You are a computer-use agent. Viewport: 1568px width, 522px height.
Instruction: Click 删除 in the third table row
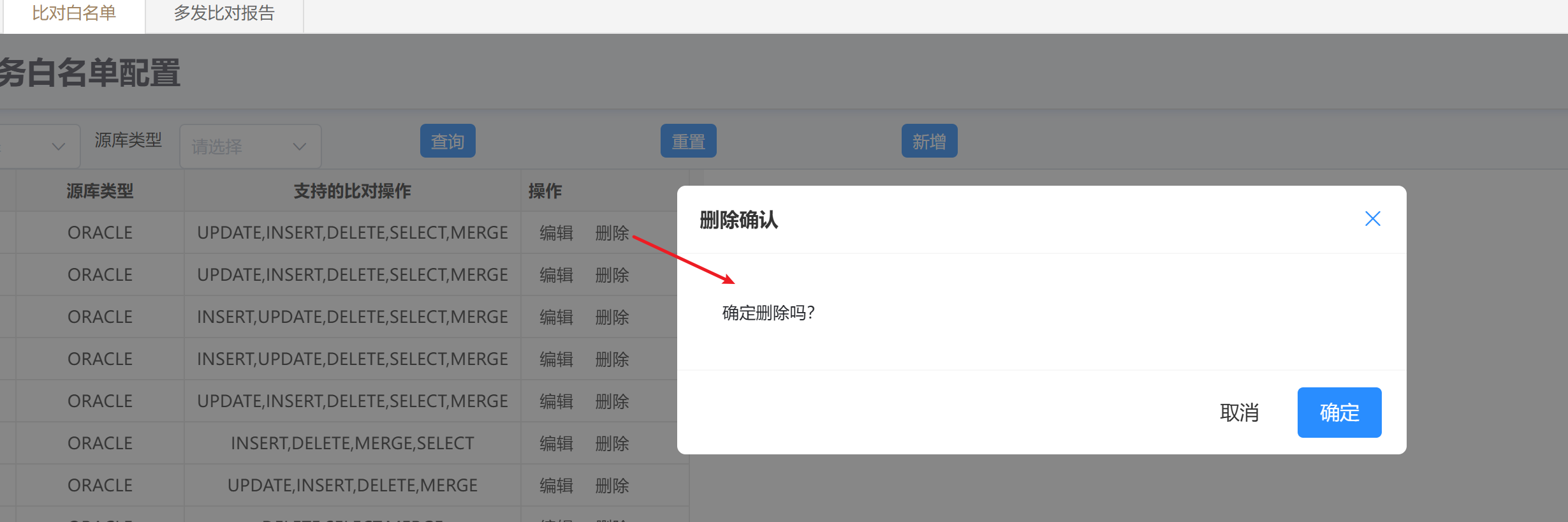(612, 317)
